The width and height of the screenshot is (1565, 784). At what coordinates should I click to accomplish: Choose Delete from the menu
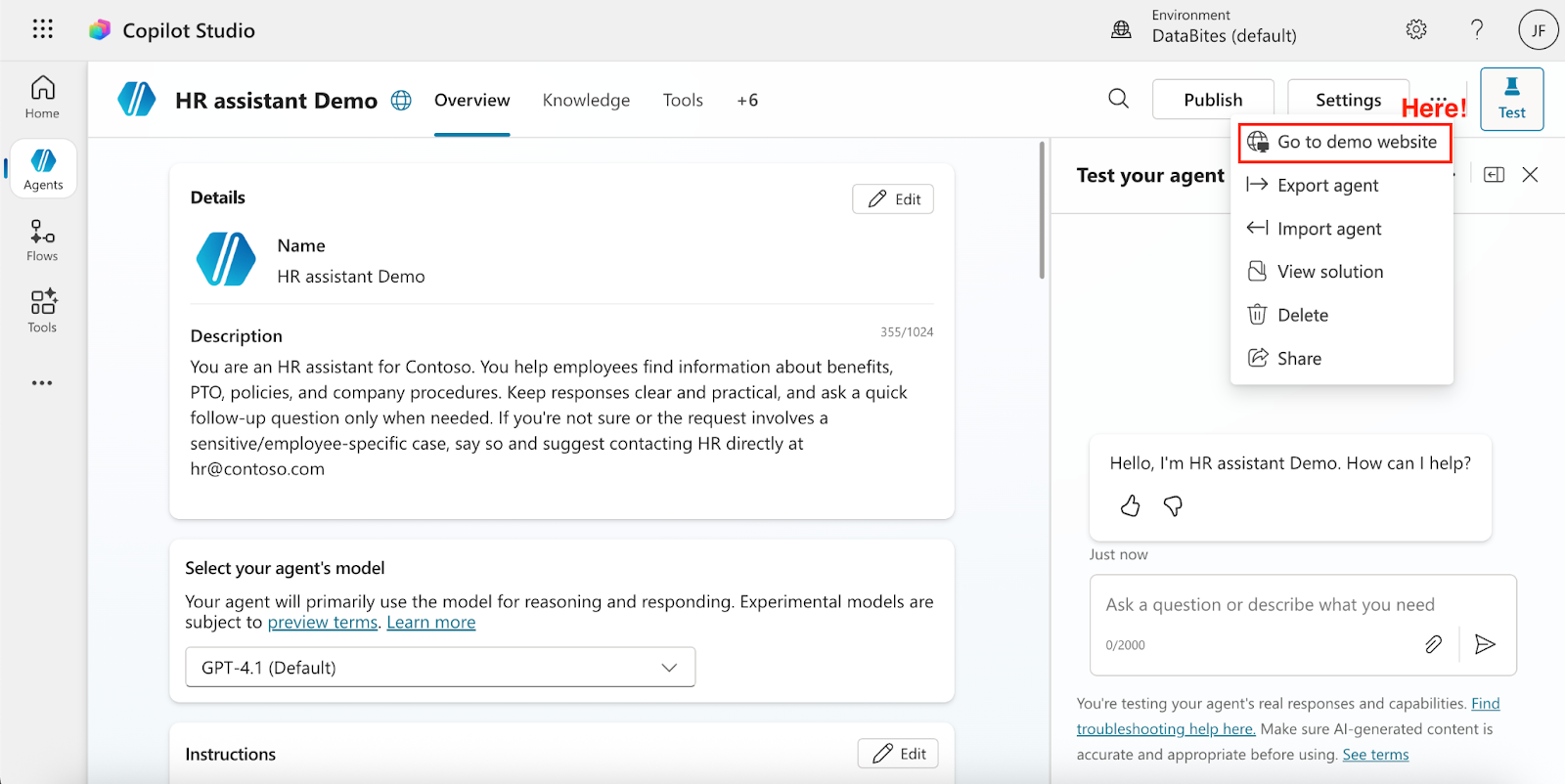[1341, 315]
